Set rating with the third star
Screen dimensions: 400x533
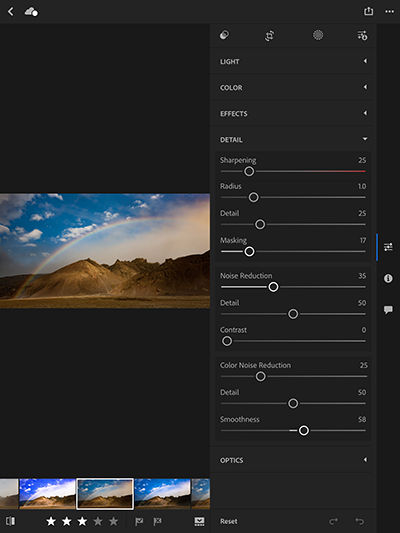tap(82, 521)
